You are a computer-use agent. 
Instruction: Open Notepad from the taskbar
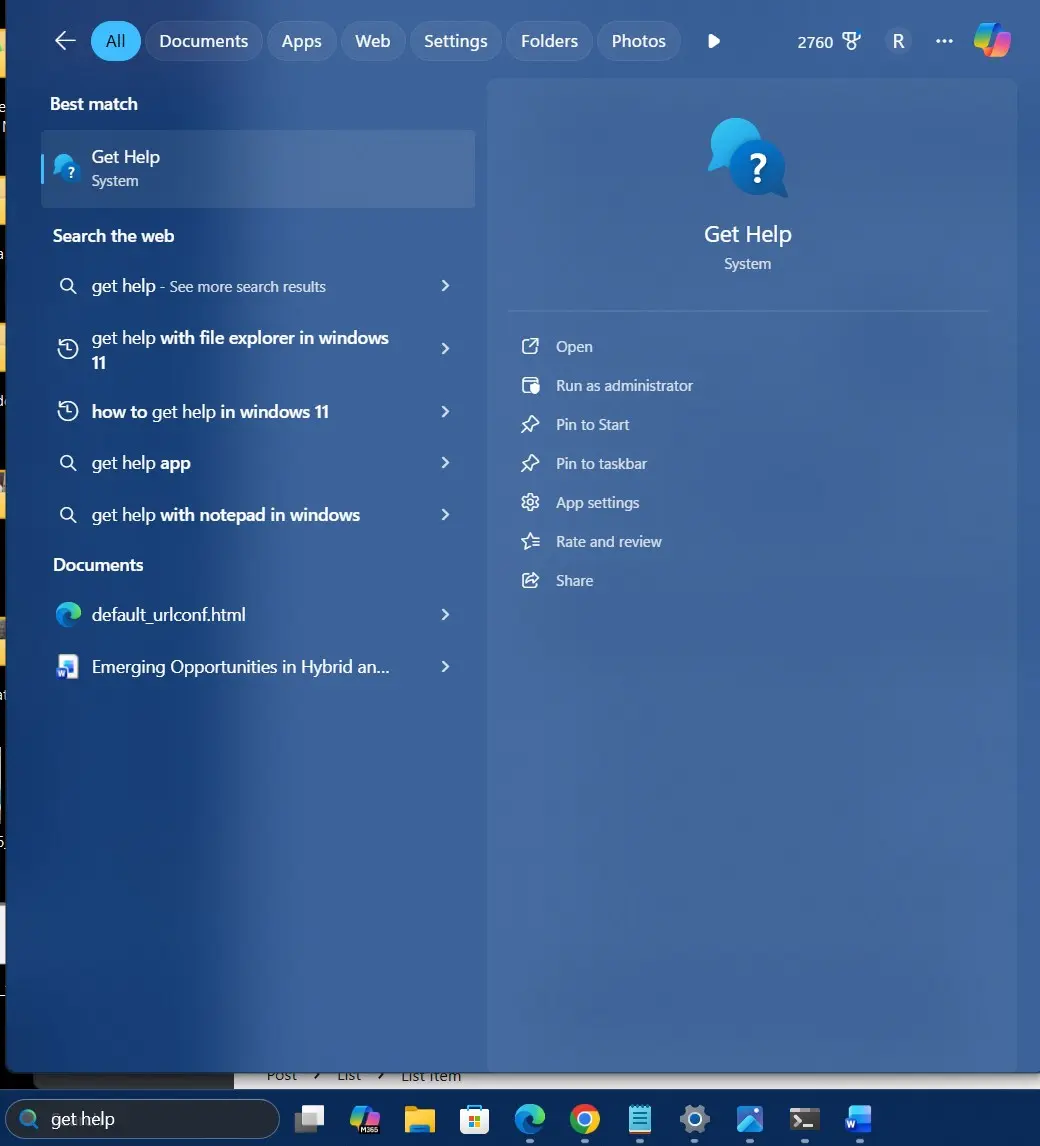pos(639,1119)
